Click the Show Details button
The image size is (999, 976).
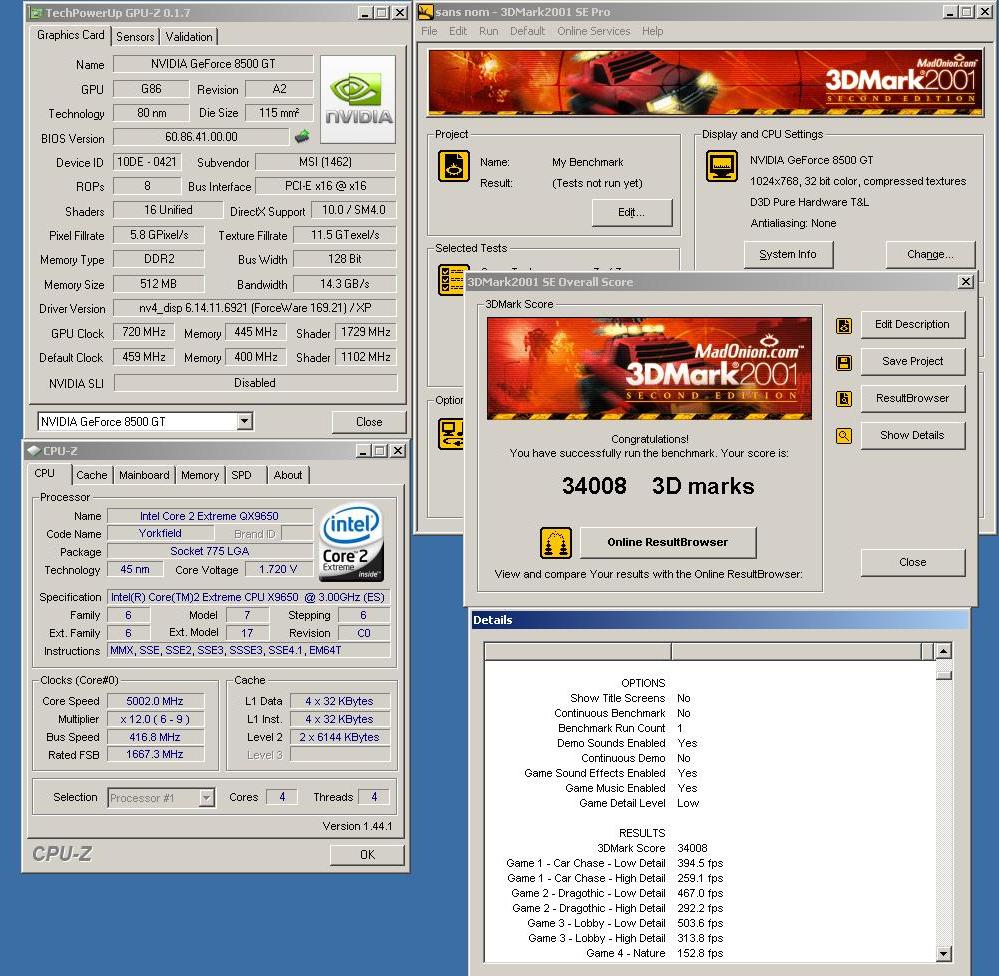point(912,435)
